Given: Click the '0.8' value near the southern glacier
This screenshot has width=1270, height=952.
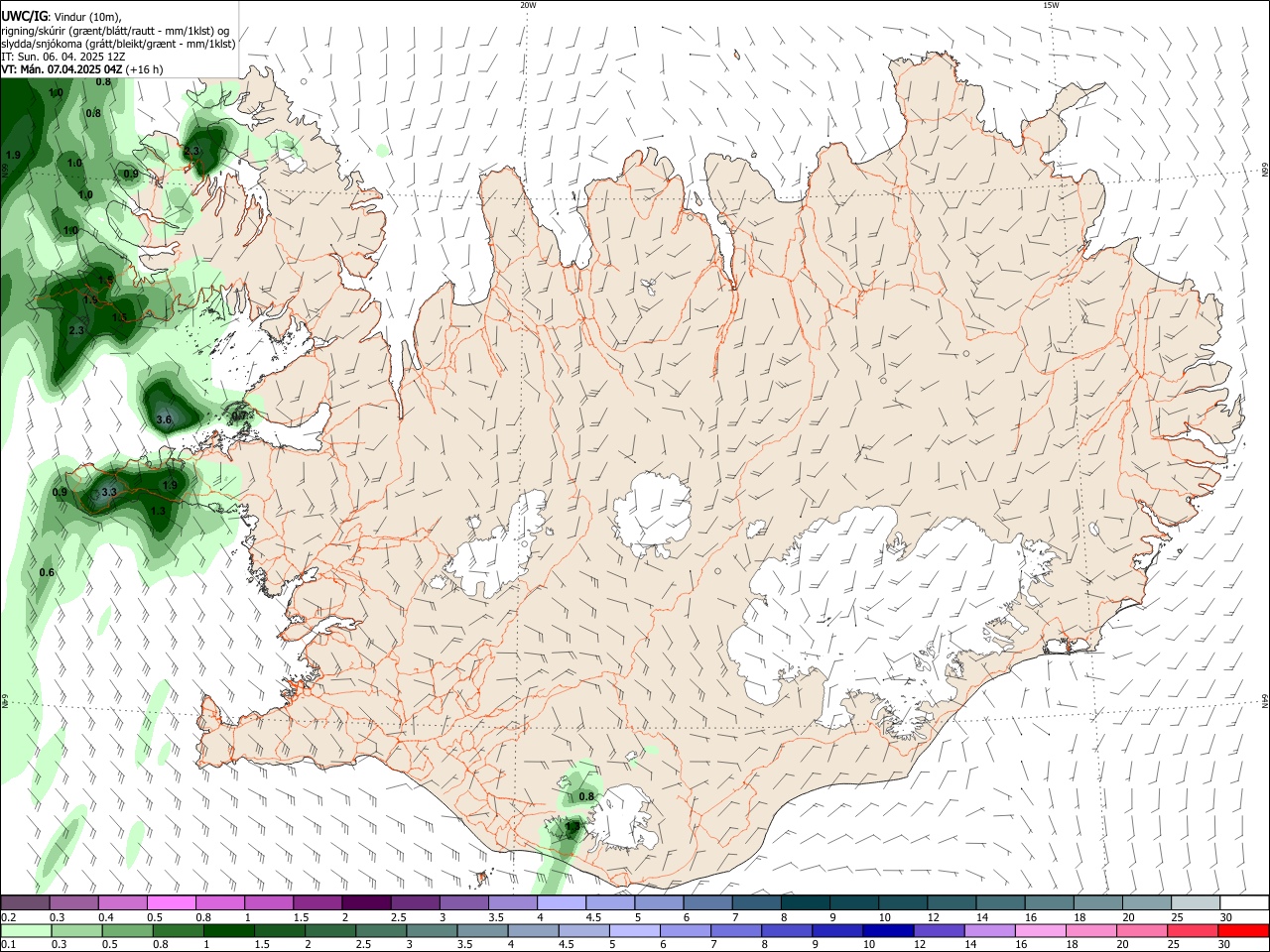Looking at the screenshot, I should (586, 796).
